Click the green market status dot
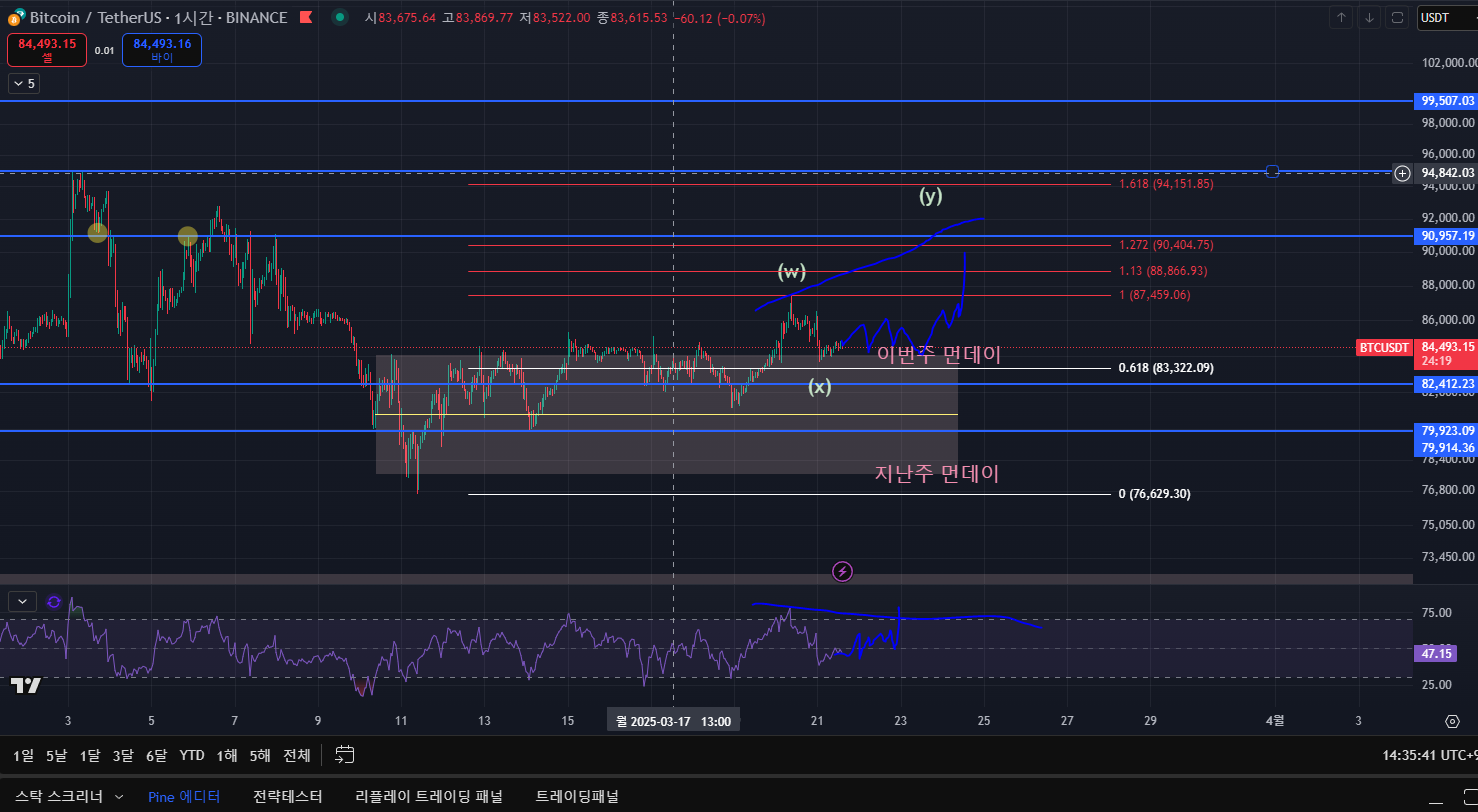This screenshot has width=1478, height=812. (x=340, y=18)
